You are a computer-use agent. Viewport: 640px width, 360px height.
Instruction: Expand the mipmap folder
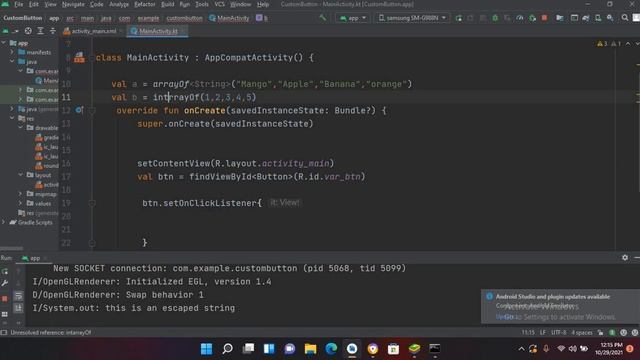[x=20, y=193]
